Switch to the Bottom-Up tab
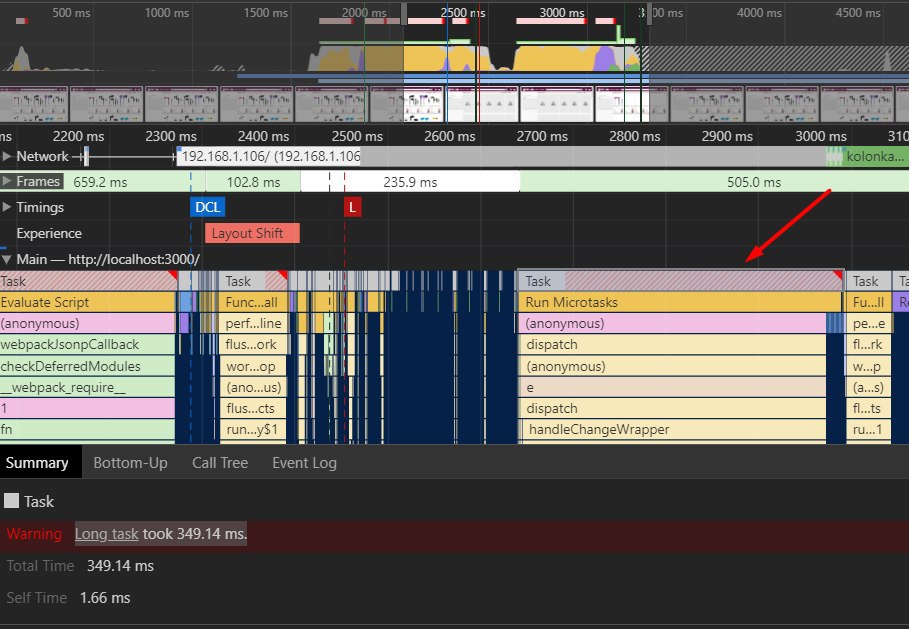 (130, 463)
